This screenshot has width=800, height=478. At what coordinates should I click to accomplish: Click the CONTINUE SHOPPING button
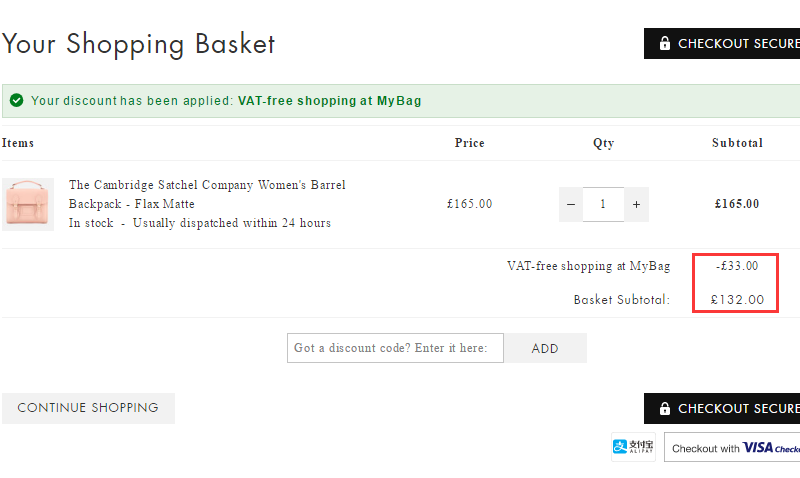pos(88,408)
